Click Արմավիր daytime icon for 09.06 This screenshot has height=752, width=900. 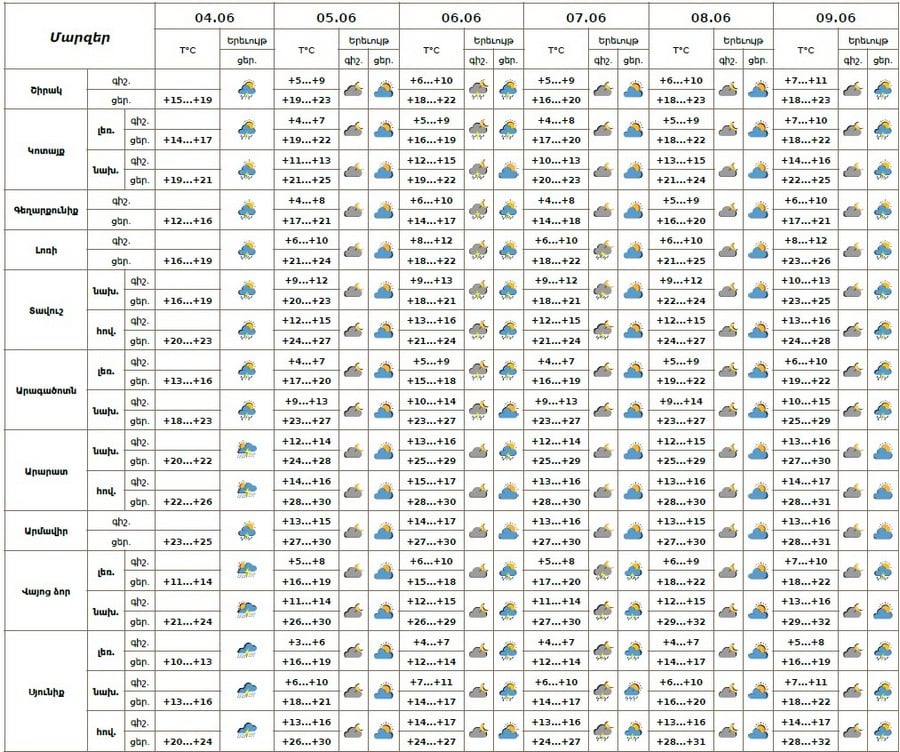point(882,532)
